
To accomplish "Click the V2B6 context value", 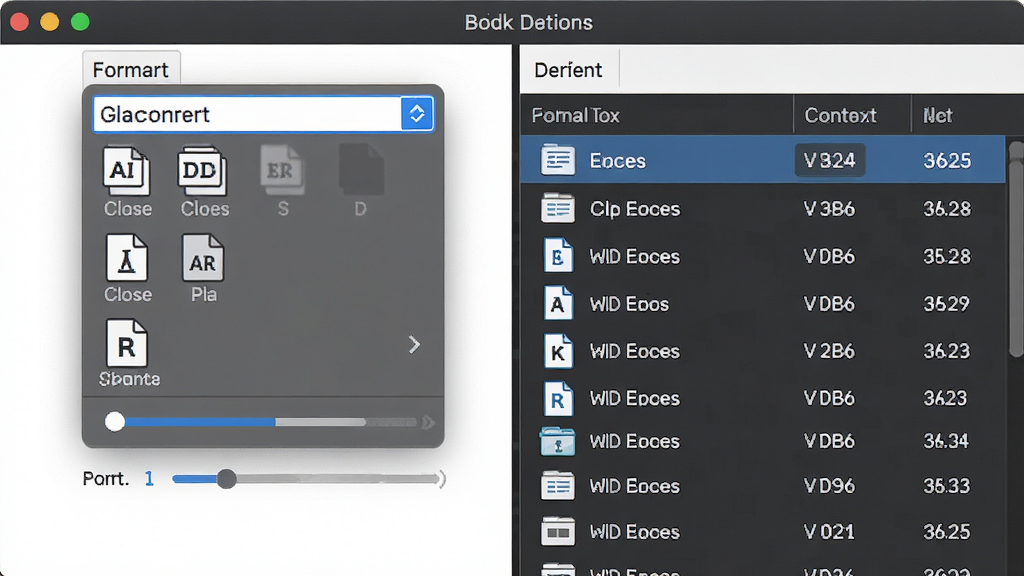I will (x=829, y=351).
